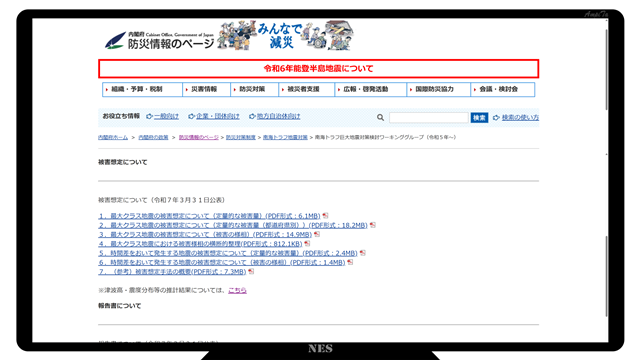Click the magnifying glass search icon
This screenshot has height=360, width=640.
coord(380,118)
